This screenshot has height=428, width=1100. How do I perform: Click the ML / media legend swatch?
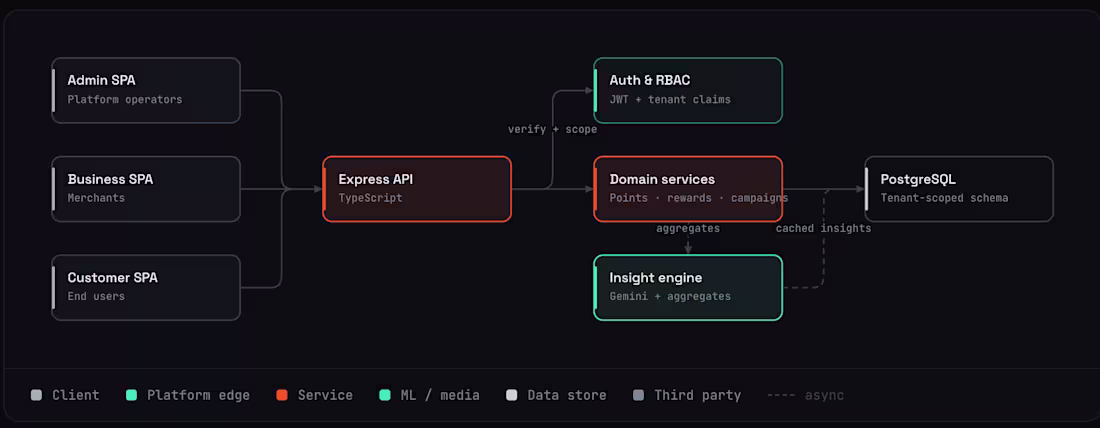pos(384,395)
